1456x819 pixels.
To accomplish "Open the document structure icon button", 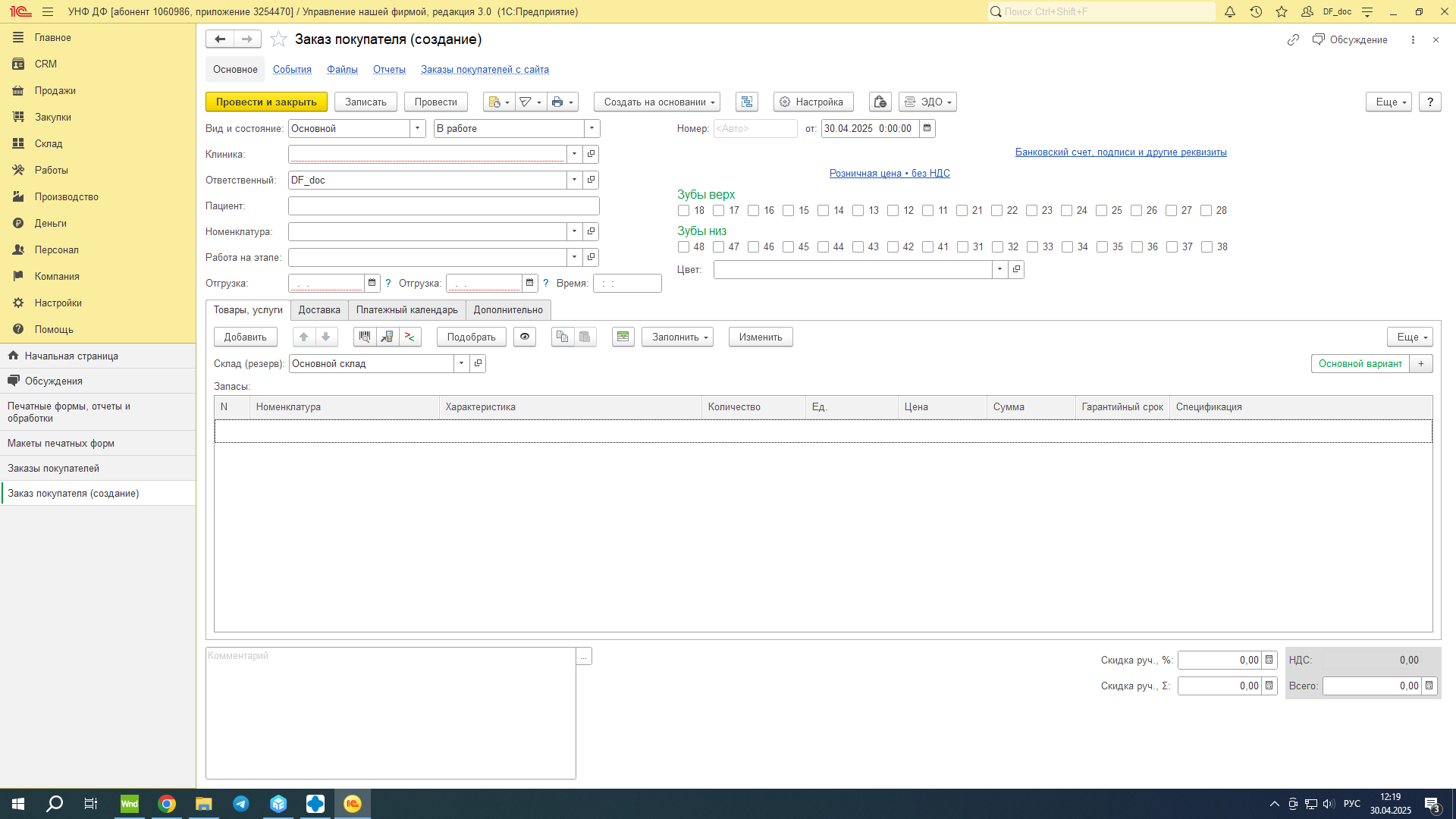I will pos(747,102).
